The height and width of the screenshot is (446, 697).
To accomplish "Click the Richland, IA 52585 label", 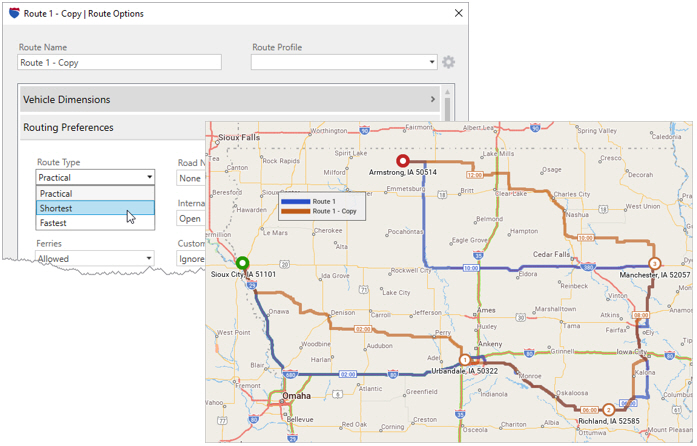I will (x=609, y=421).
